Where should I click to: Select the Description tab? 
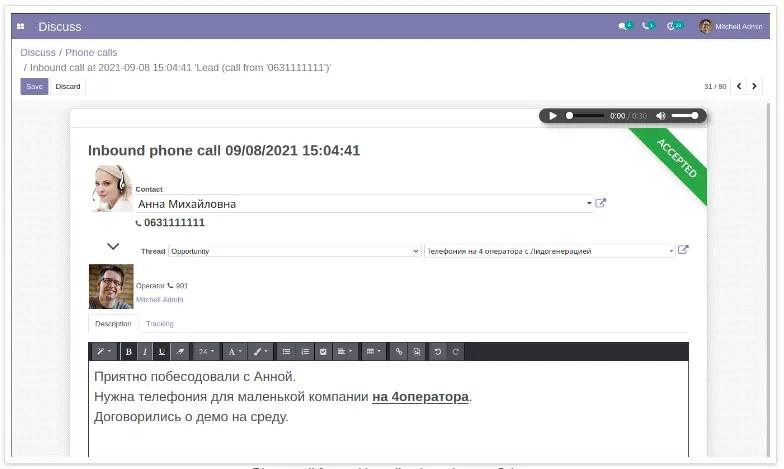tap(113, 324)
